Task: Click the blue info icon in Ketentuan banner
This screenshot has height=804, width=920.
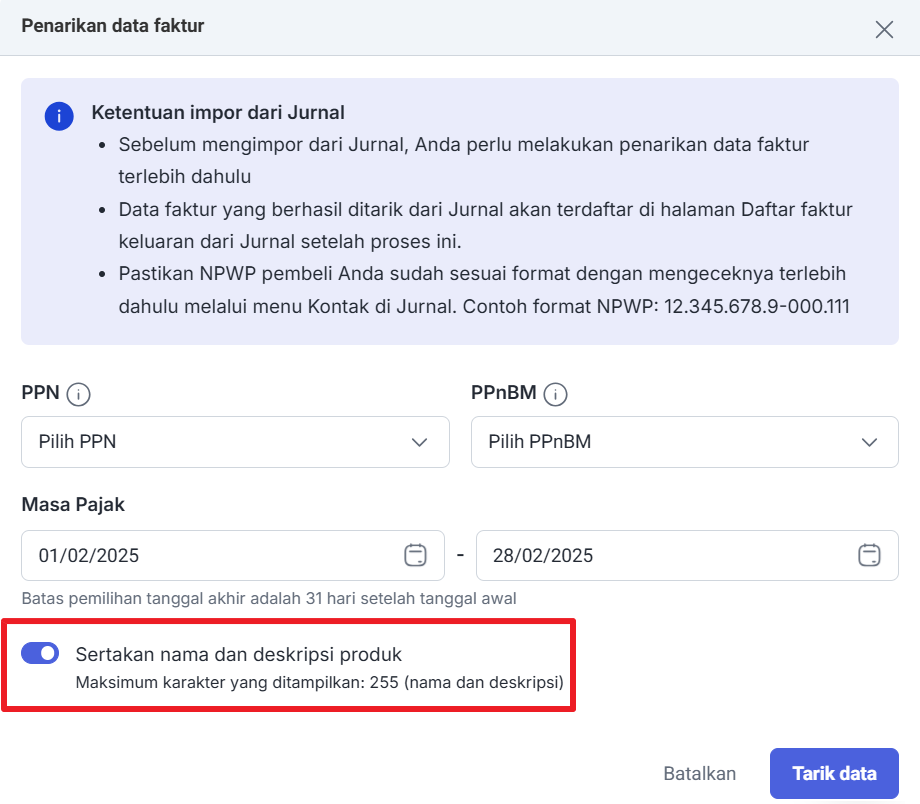Action: pyautogui.click(x=59, y=116)
